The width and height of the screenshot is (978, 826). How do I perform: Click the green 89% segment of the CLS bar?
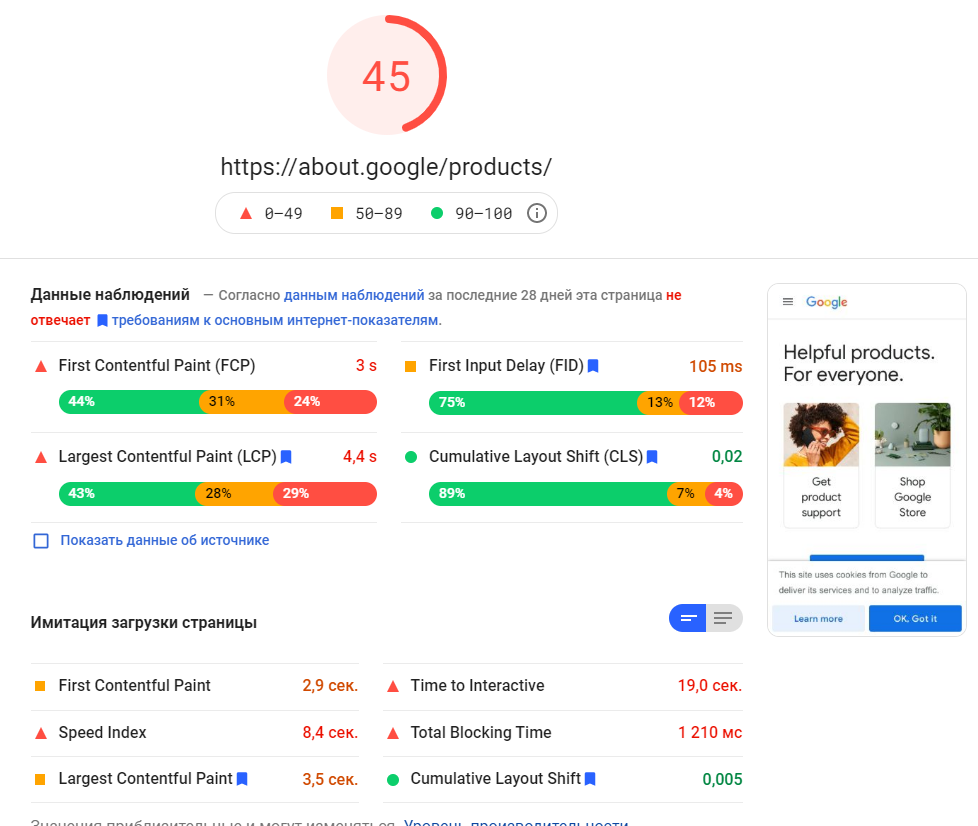coord(548,493)
